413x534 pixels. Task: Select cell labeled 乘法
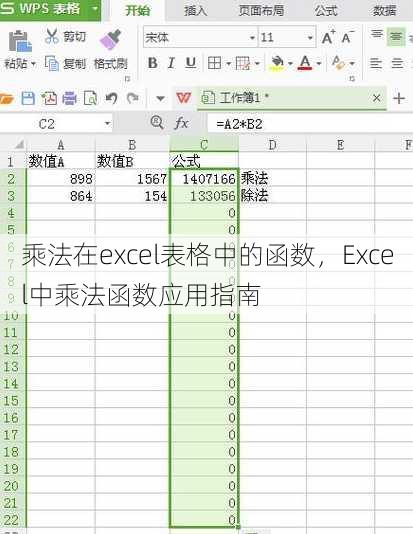272,178
